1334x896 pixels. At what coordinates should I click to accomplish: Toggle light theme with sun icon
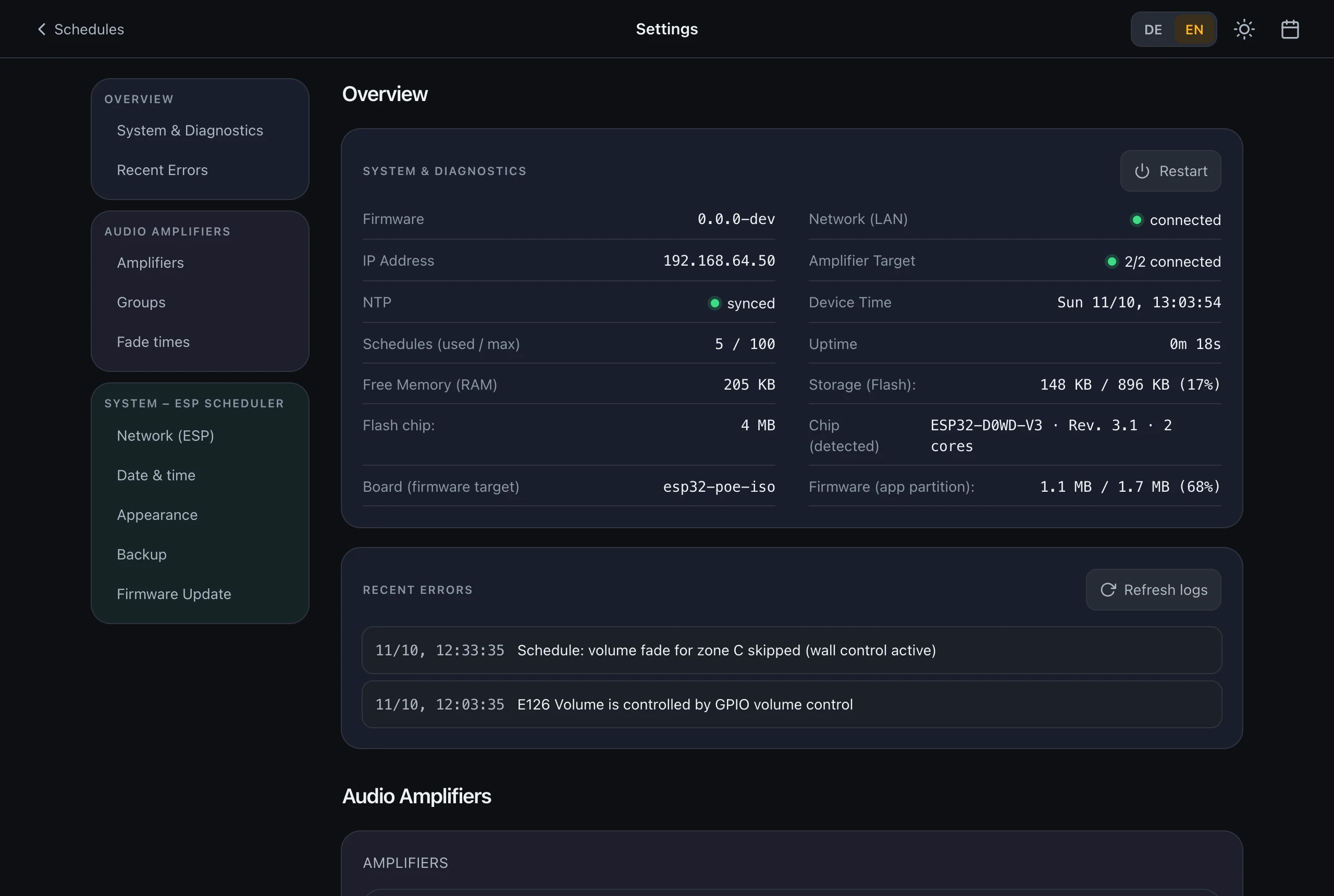[x=1244, y=29]
